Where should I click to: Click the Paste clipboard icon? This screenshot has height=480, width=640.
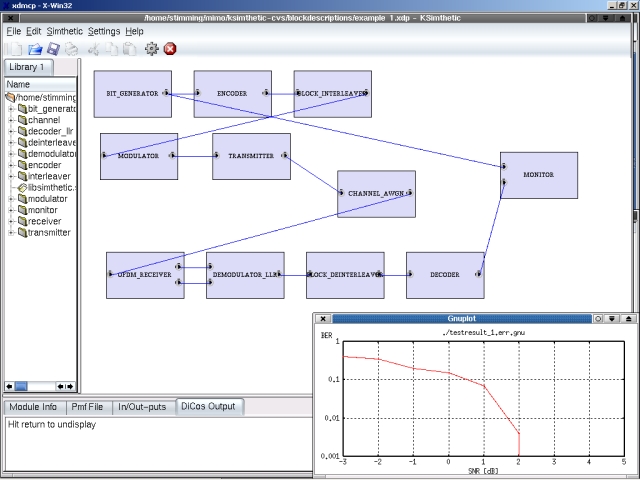[130, 48]
